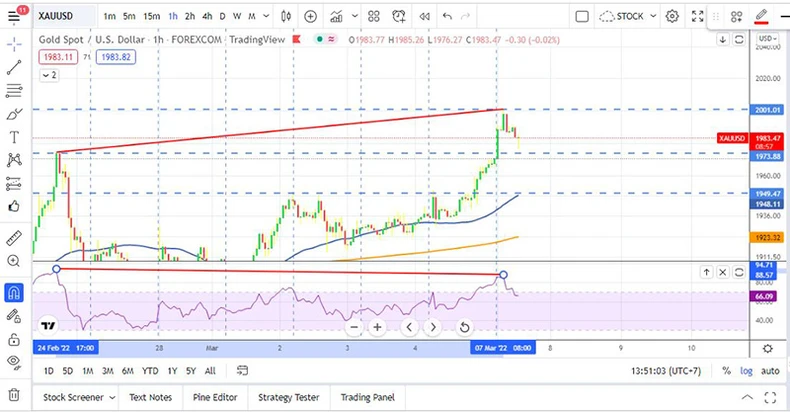
Task: Open the patterns tool group
Action: pos(14,160)
